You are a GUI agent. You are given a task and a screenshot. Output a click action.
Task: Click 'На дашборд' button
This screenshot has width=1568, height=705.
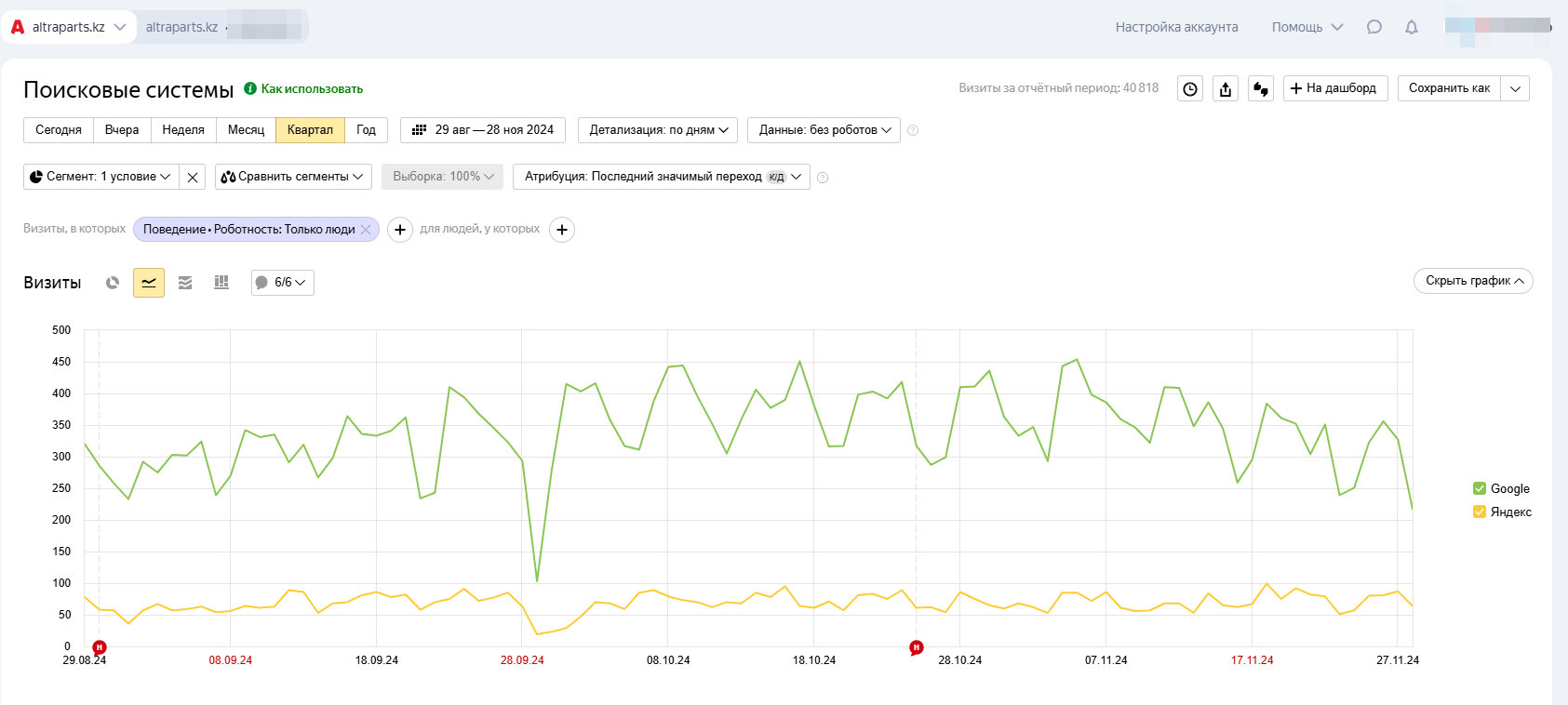(x=1335, y=88)
